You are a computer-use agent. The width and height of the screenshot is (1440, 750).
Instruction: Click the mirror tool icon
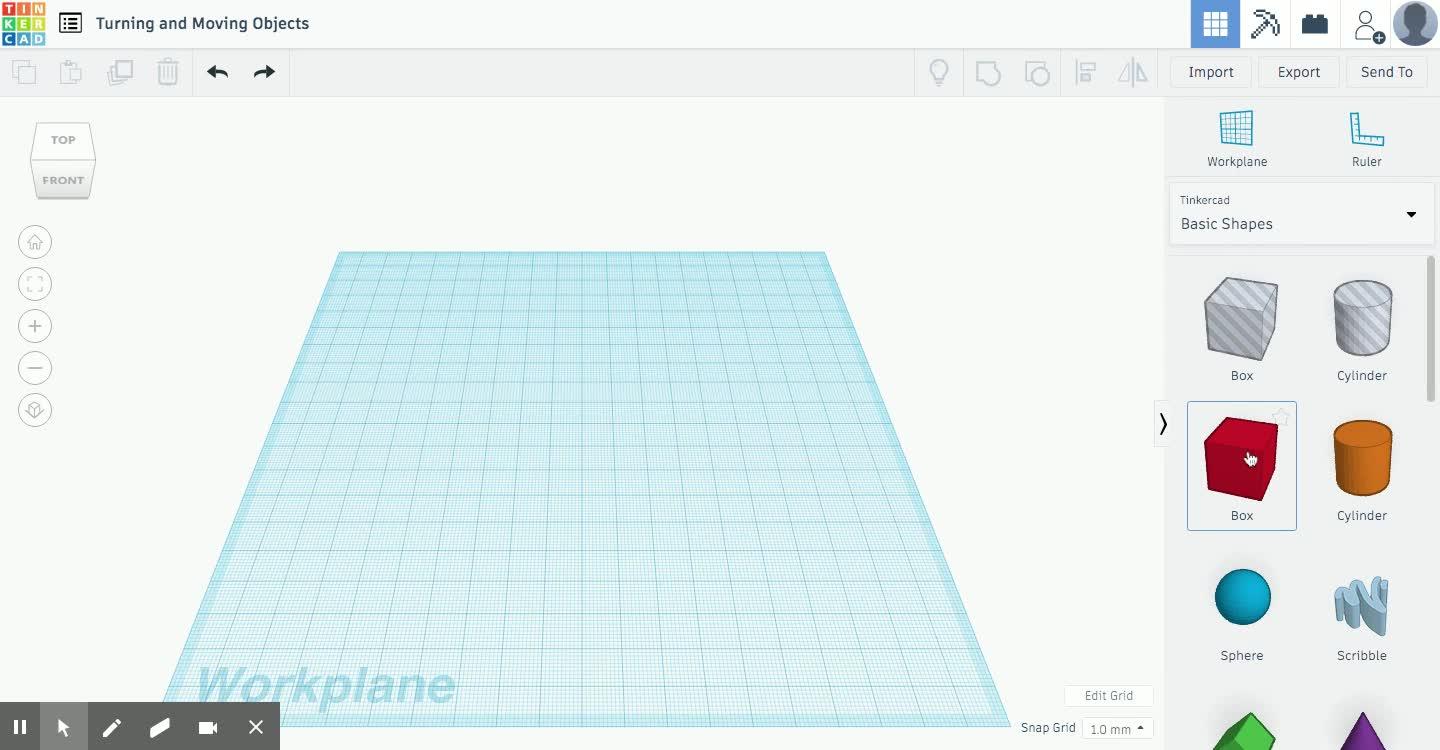[1133, 72]
